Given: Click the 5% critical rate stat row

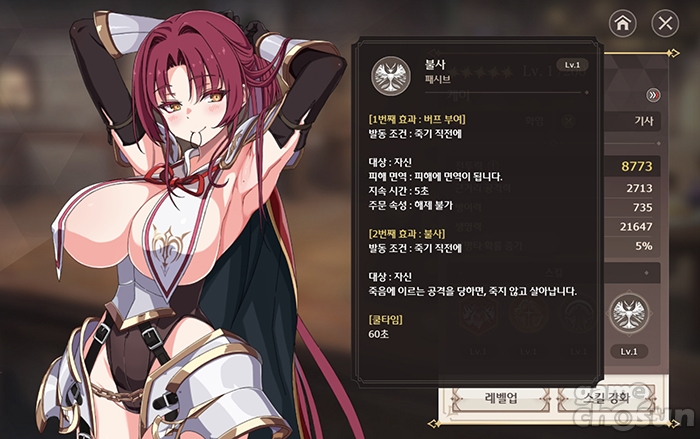Looking at the screenshot, I should (632, 246).
